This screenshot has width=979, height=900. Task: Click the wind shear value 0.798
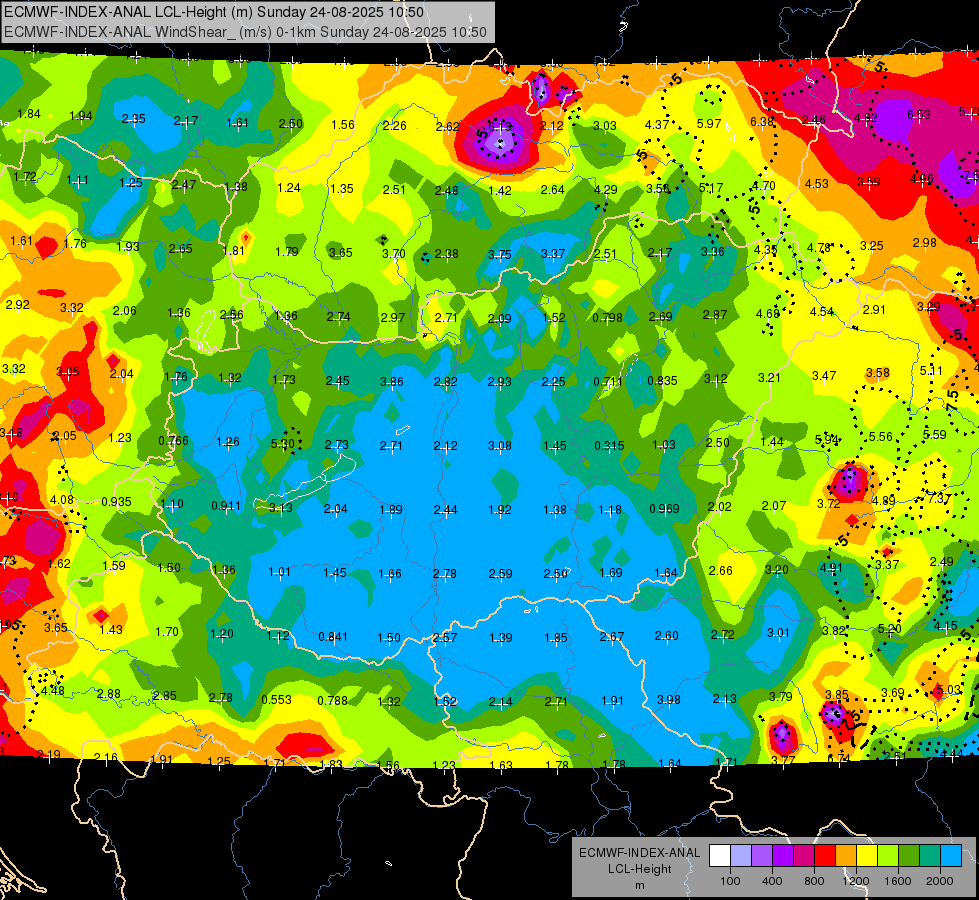[x=607, y=317]
